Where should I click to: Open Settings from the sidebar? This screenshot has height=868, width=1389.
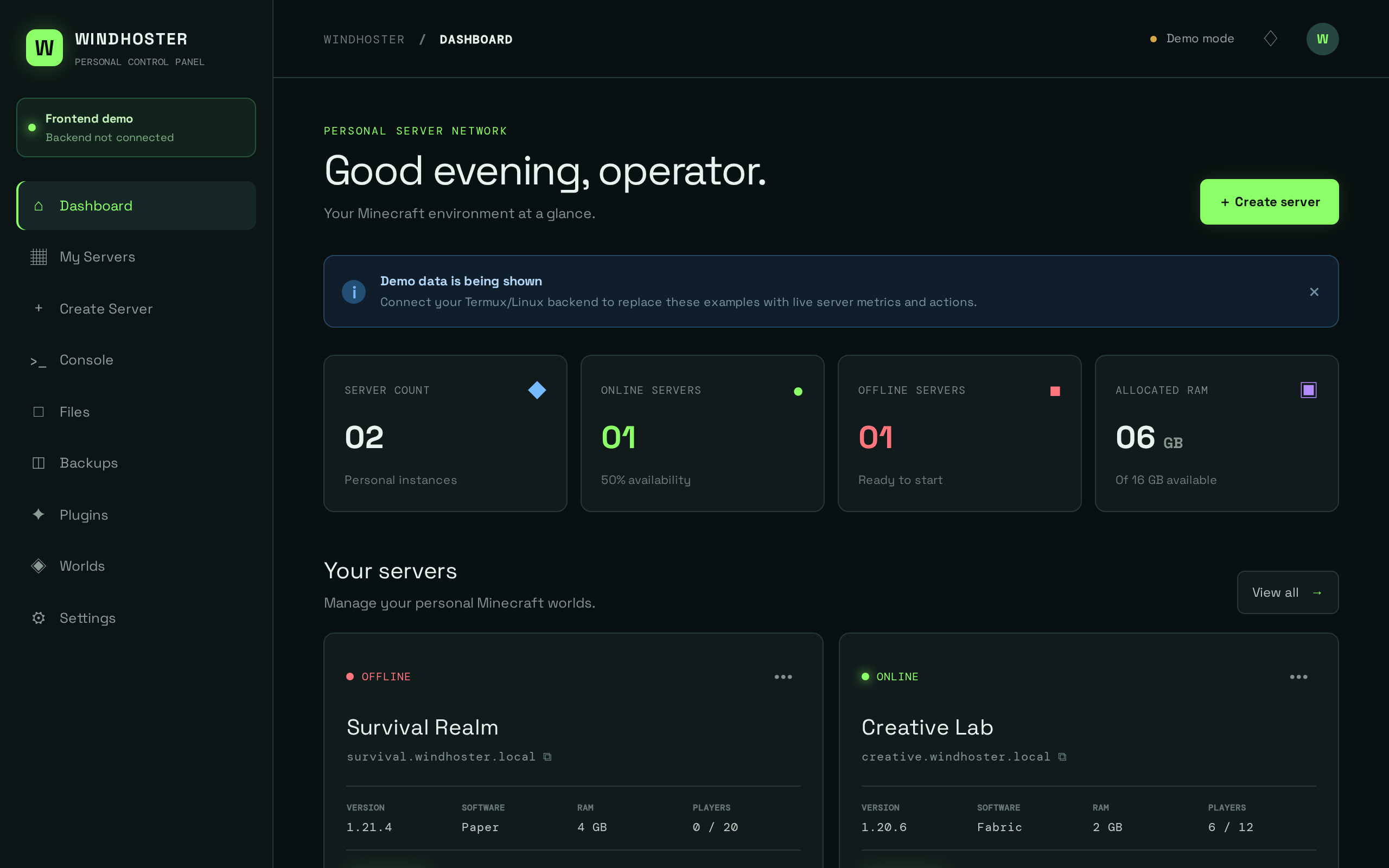(136, 618)
